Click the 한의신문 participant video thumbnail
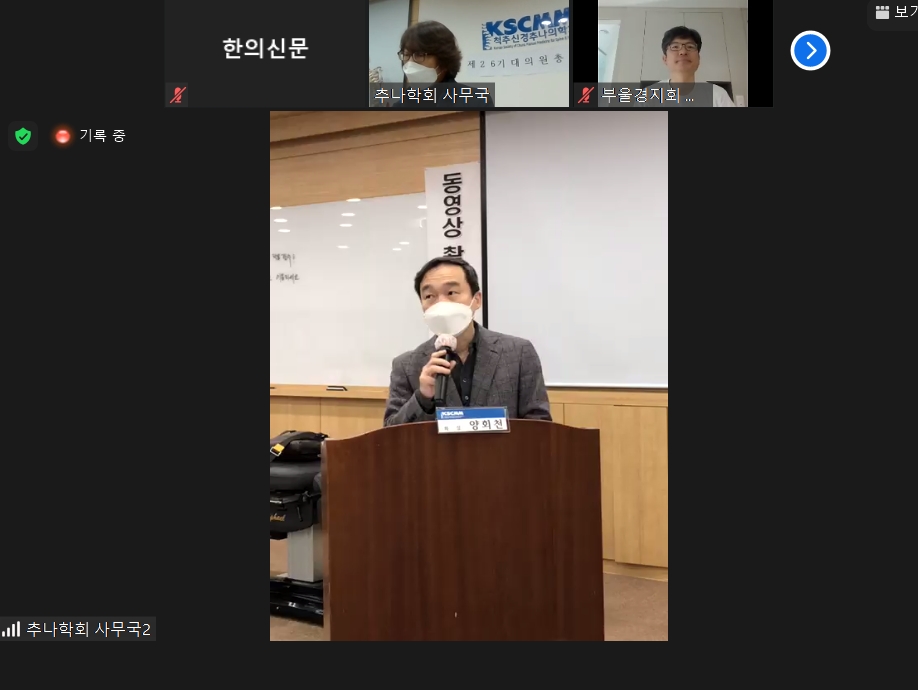This screenshot has height=690, width=918. [x=265, y=50]
